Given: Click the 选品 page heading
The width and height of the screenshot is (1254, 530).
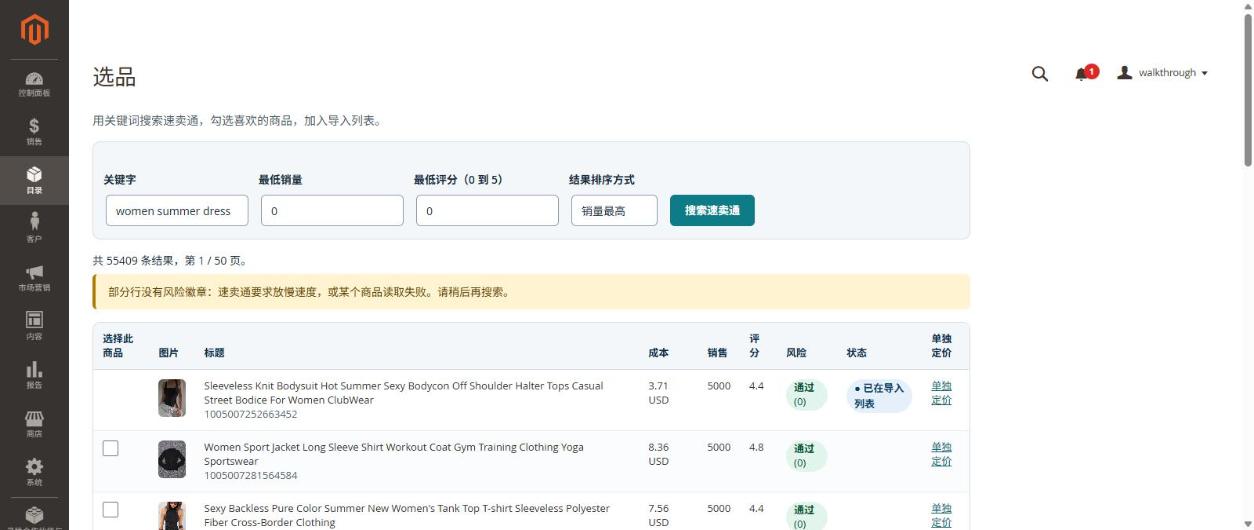Looking at the screenshot, I should click(x=114, y=77).
